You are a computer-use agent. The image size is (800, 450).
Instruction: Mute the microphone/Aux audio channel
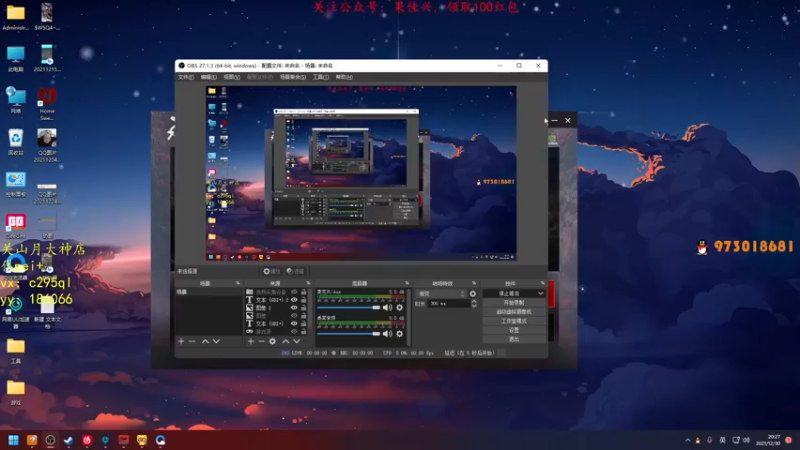(388, 308)
